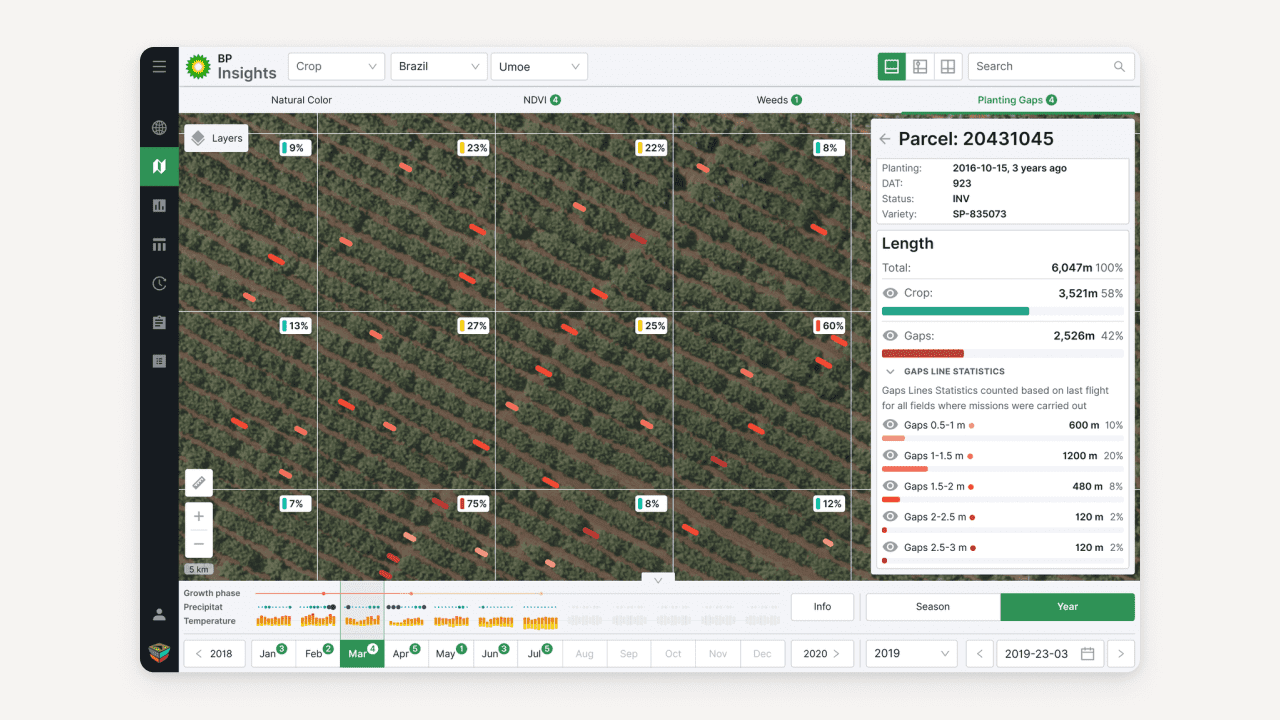This screenshot has width=1280, height=720.
Task: Toggle visibility of Crop length
Action: [890, 293]
